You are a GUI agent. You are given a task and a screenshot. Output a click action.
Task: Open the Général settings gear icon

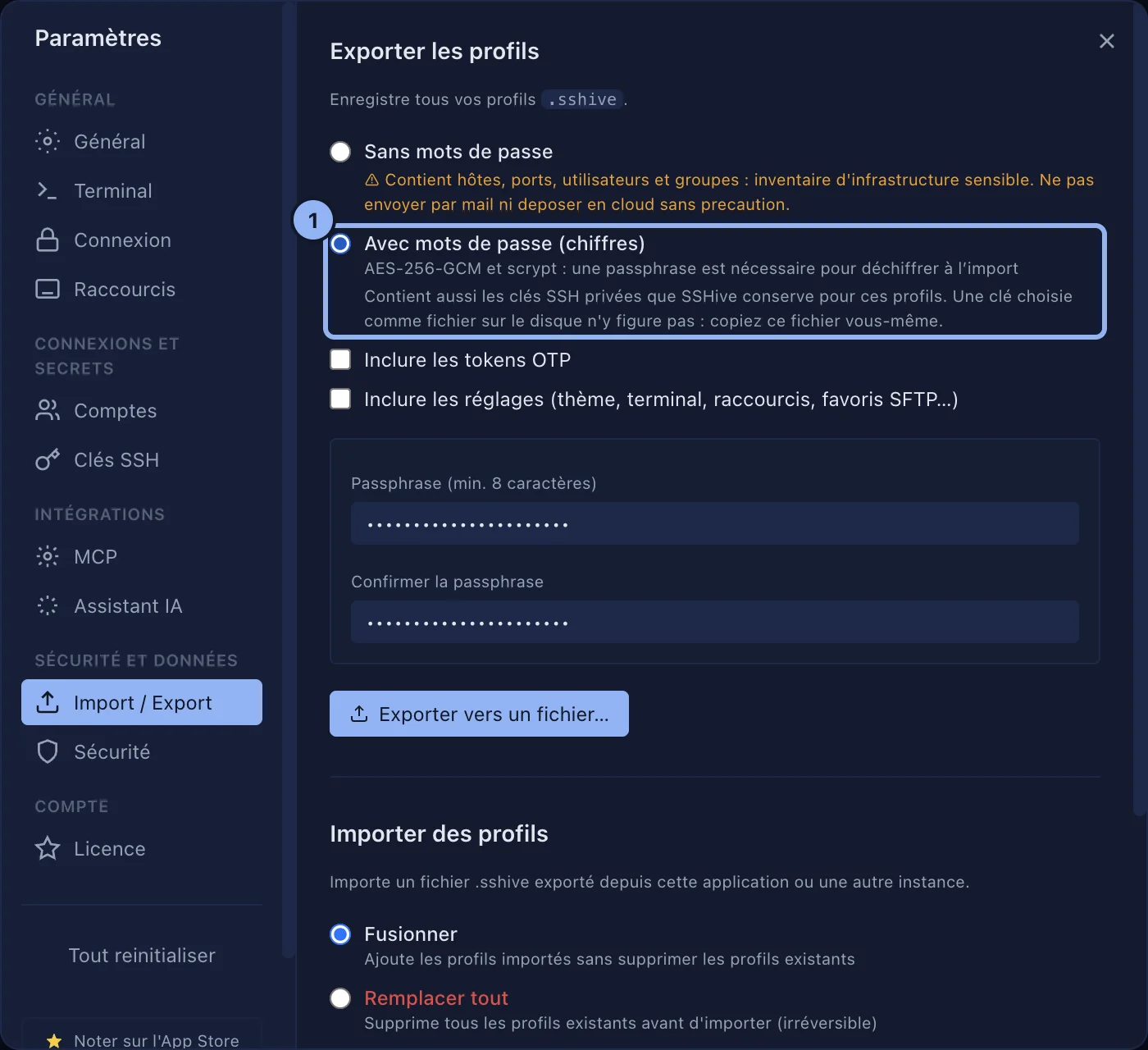click(x=48, y=141)
